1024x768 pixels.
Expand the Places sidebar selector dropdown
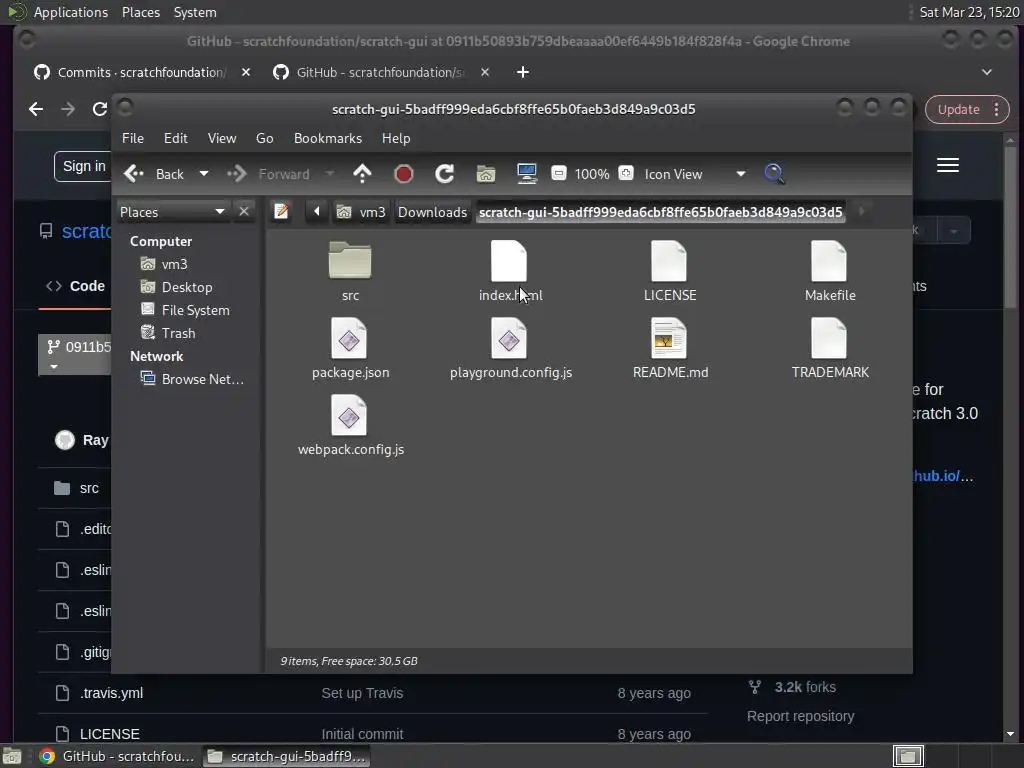(x=173, y=212)
